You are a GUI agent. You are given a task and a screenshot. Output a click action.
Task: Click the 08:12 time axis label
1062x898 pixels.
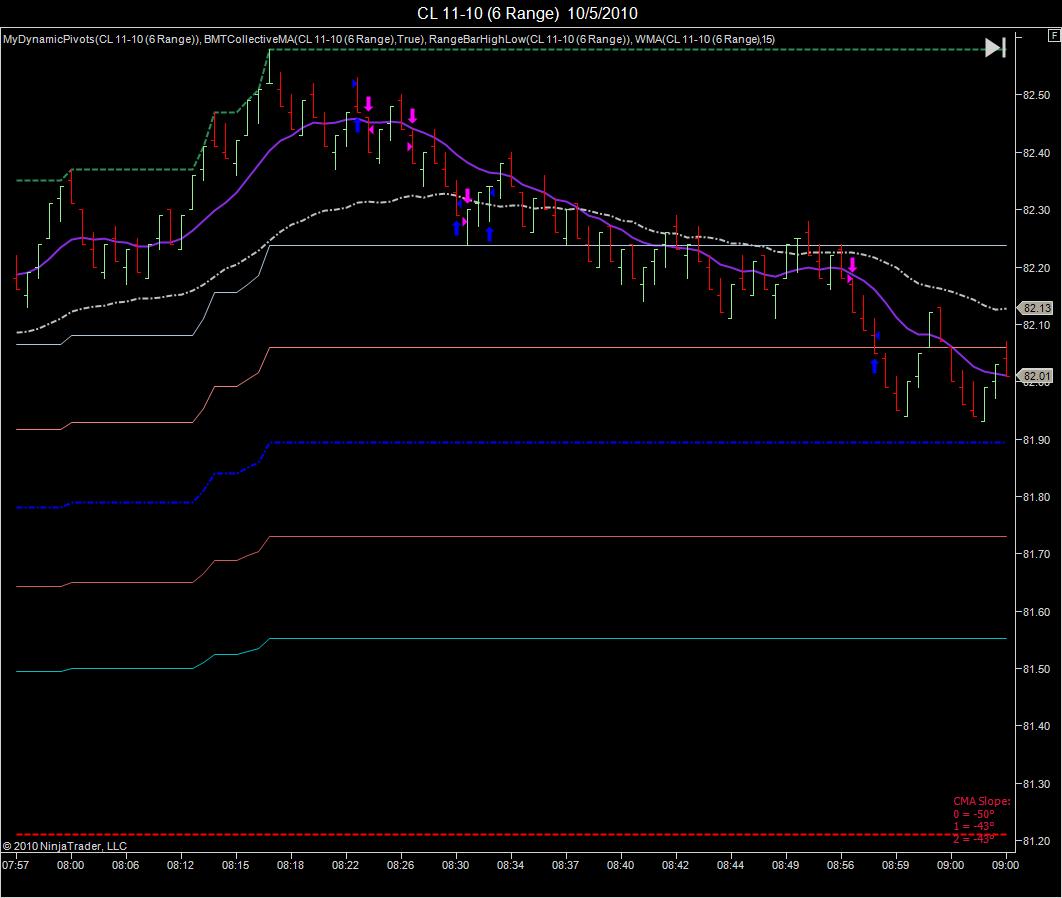click(x=180, y=865)
